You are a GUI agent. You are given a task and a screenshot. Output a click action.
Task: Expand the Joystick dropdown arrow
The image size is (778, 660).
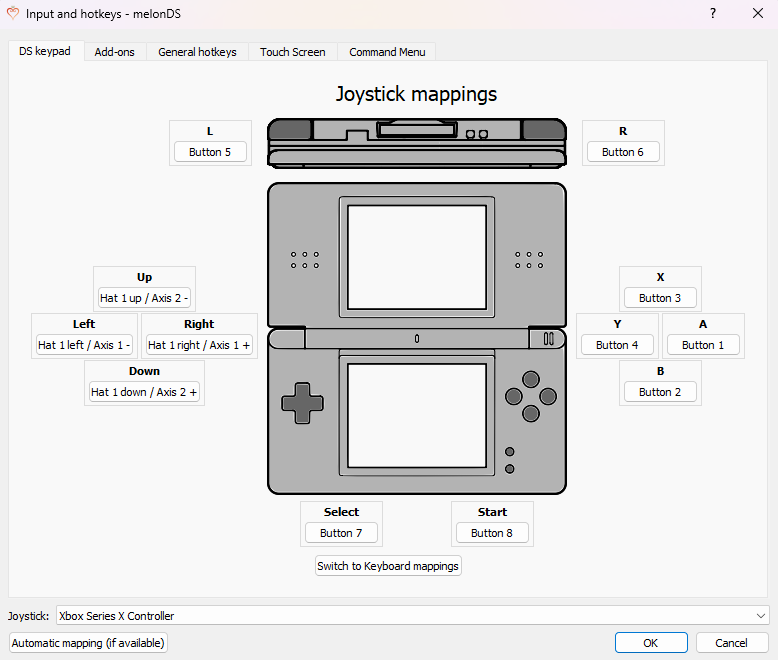click(761, 616)
